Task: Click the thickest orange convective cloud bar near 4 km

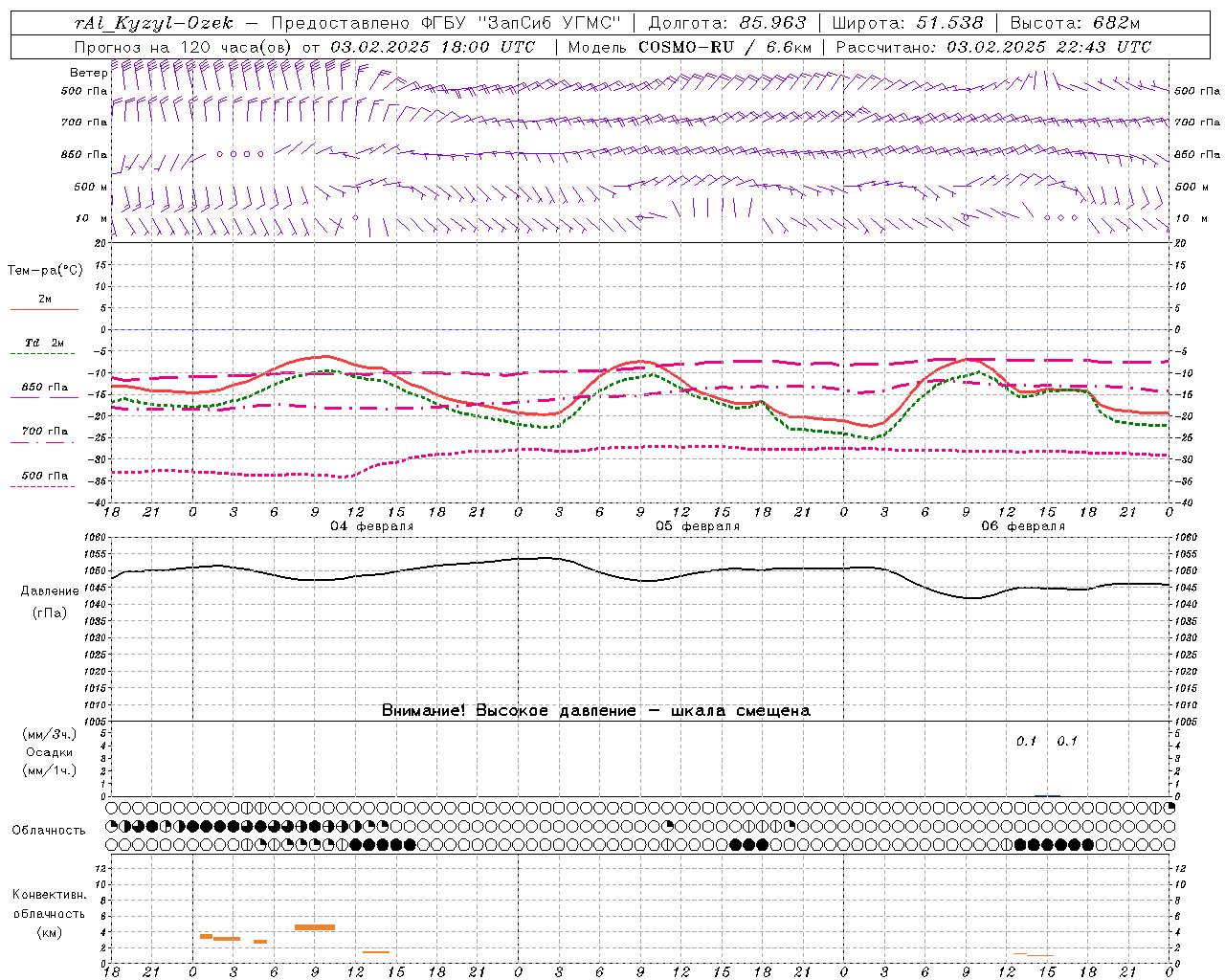Action: (315, 926)
